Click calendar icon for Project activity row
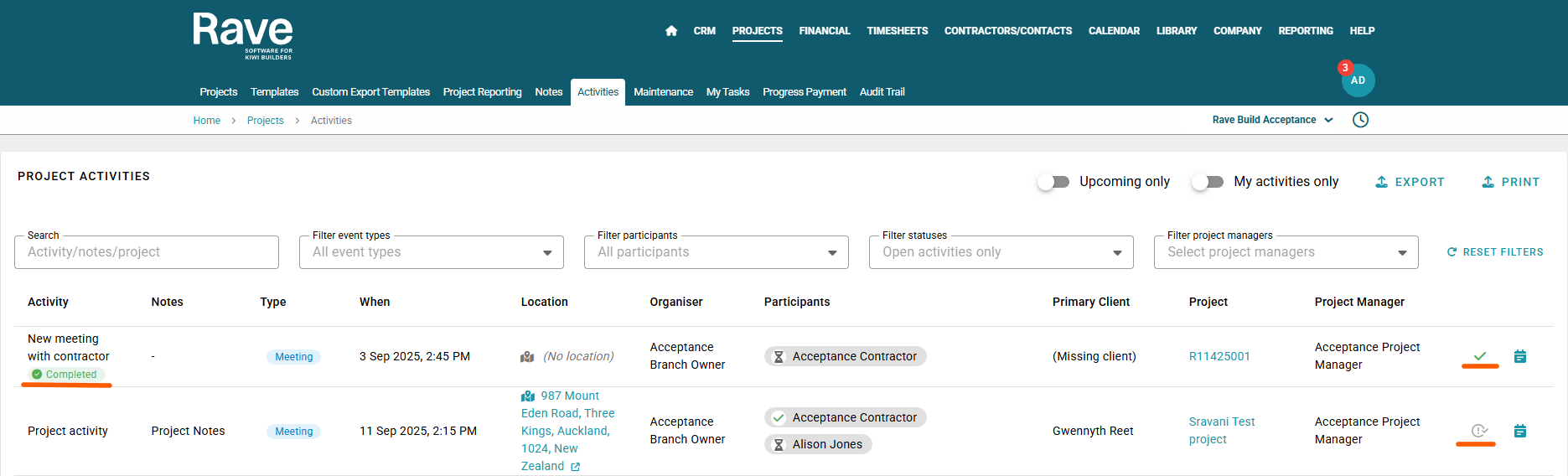This screenshot has height=476, width=1568. pyautogui.click(x=1520, y=431)
